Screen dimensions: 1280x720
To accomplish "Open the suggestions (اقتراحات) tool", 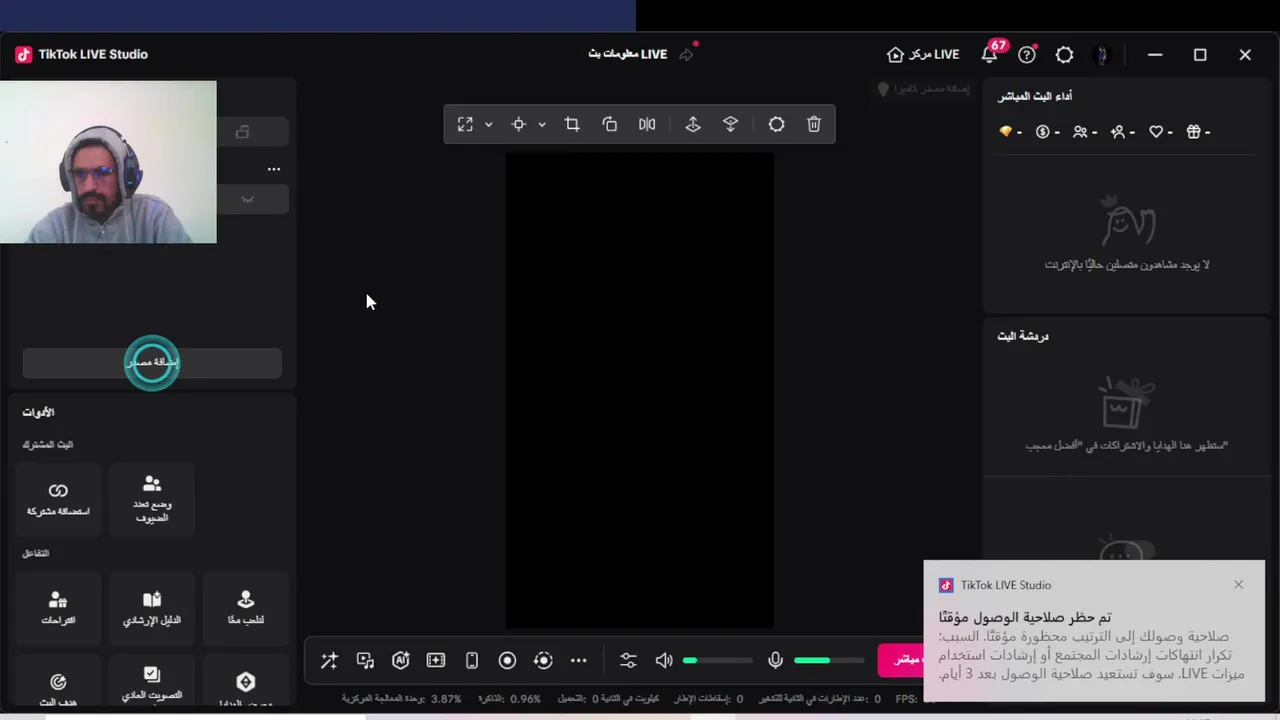I will pyautogui.click(x=58, y=608).
